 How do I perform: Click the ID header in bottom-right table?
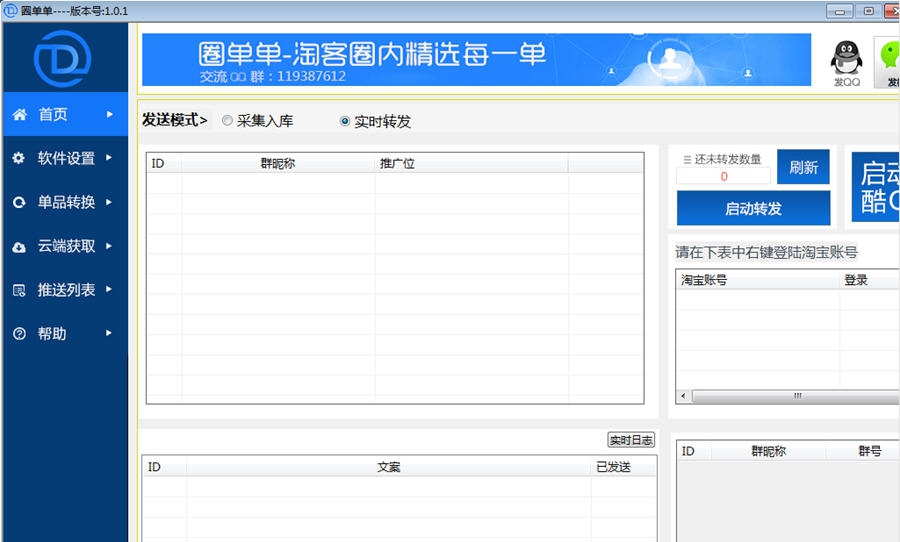pos(695,451)
